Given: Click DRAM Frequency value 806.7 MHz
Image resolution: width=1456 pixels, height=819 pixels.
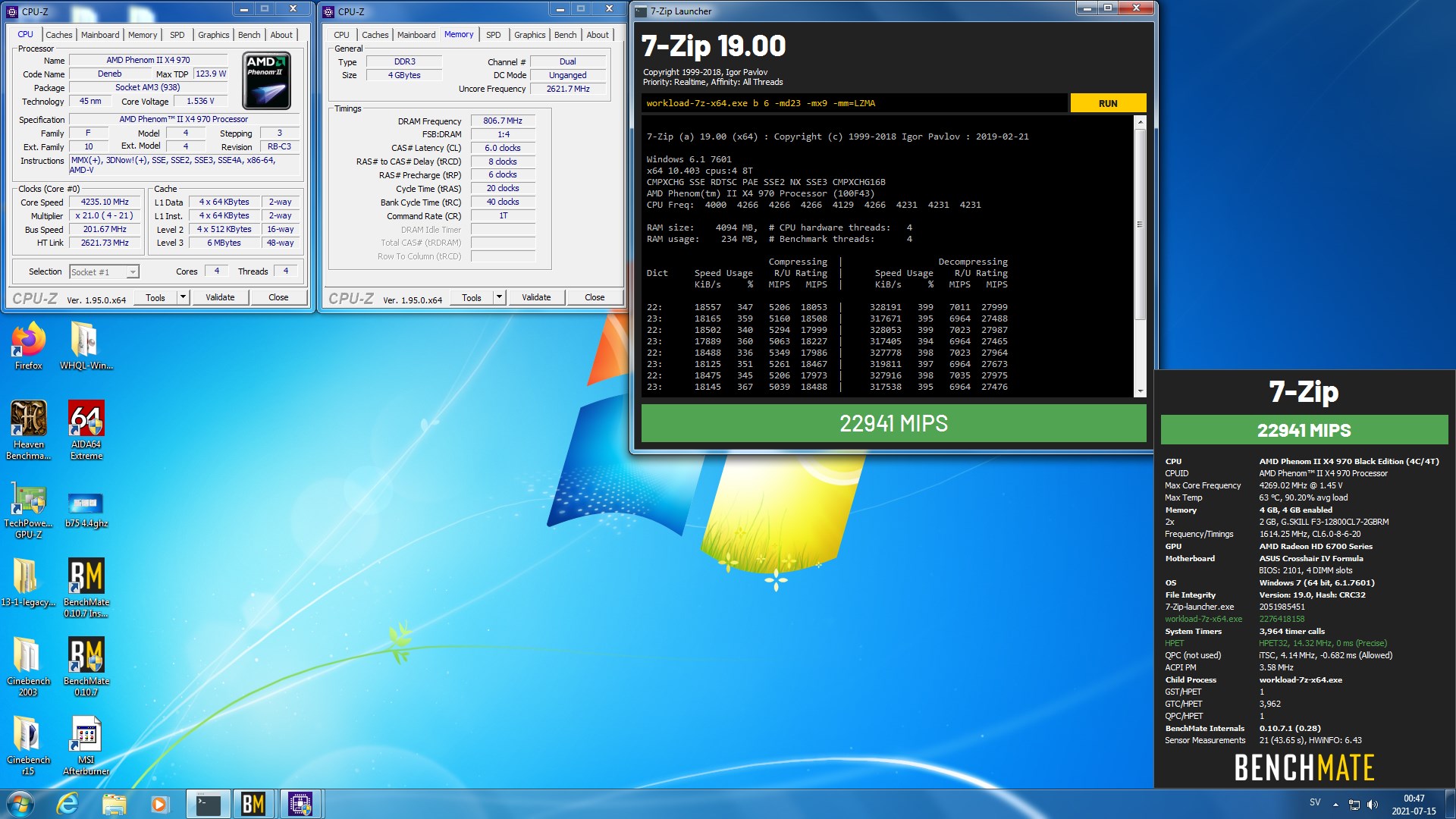Looking at the screenshot, I should [x=502, y=121].
